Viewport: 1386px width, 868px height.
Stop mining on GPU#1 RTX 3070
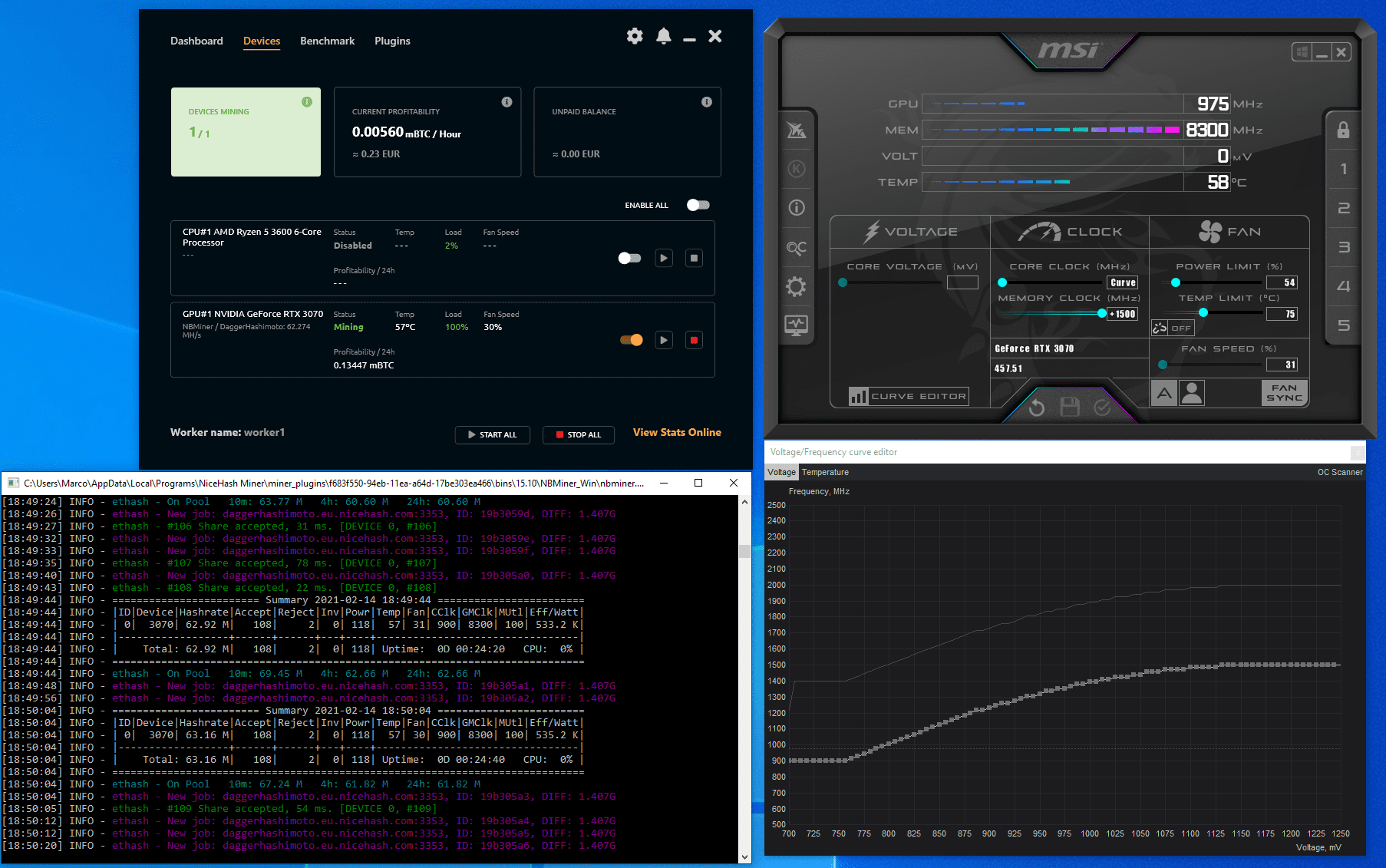694,340
